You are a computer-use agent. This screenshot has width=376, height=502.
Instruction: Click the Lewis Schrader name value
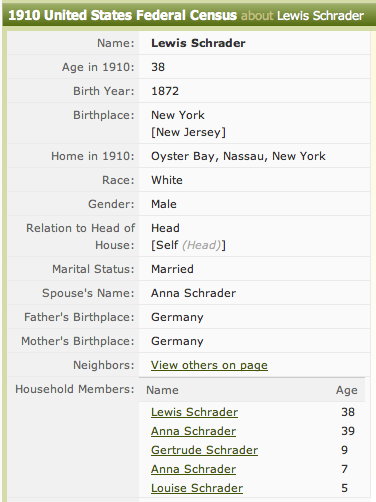coord(198,43)
